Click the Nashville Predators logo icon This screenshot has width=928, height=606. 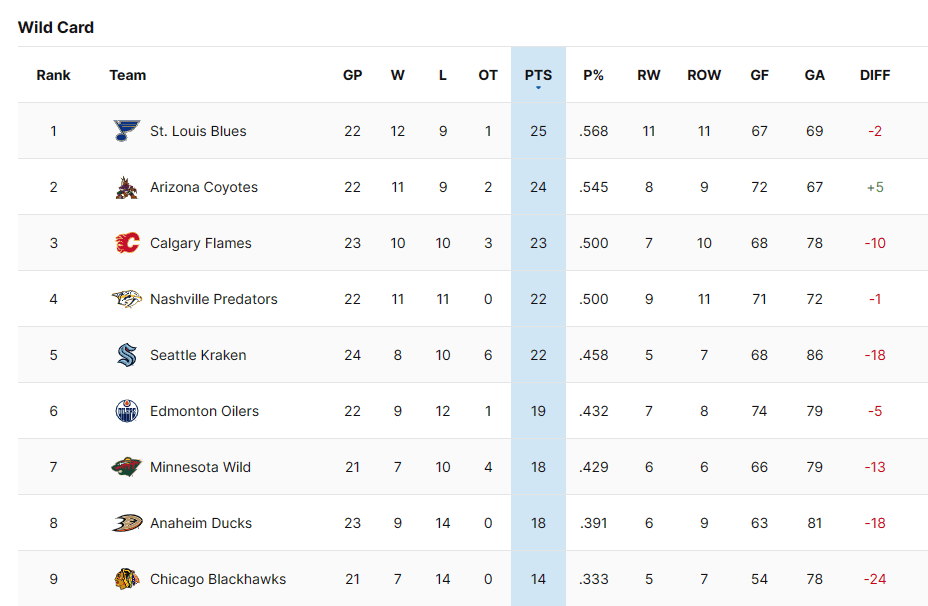coord(126,299)
